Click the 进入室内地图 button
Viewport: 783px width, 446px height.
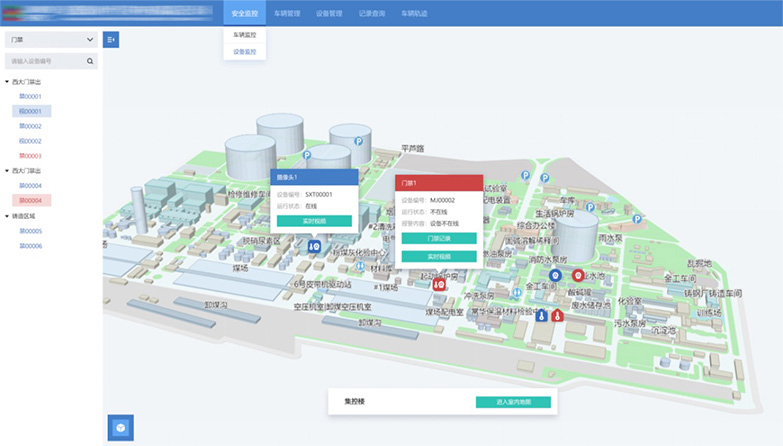tap(513, 402)
